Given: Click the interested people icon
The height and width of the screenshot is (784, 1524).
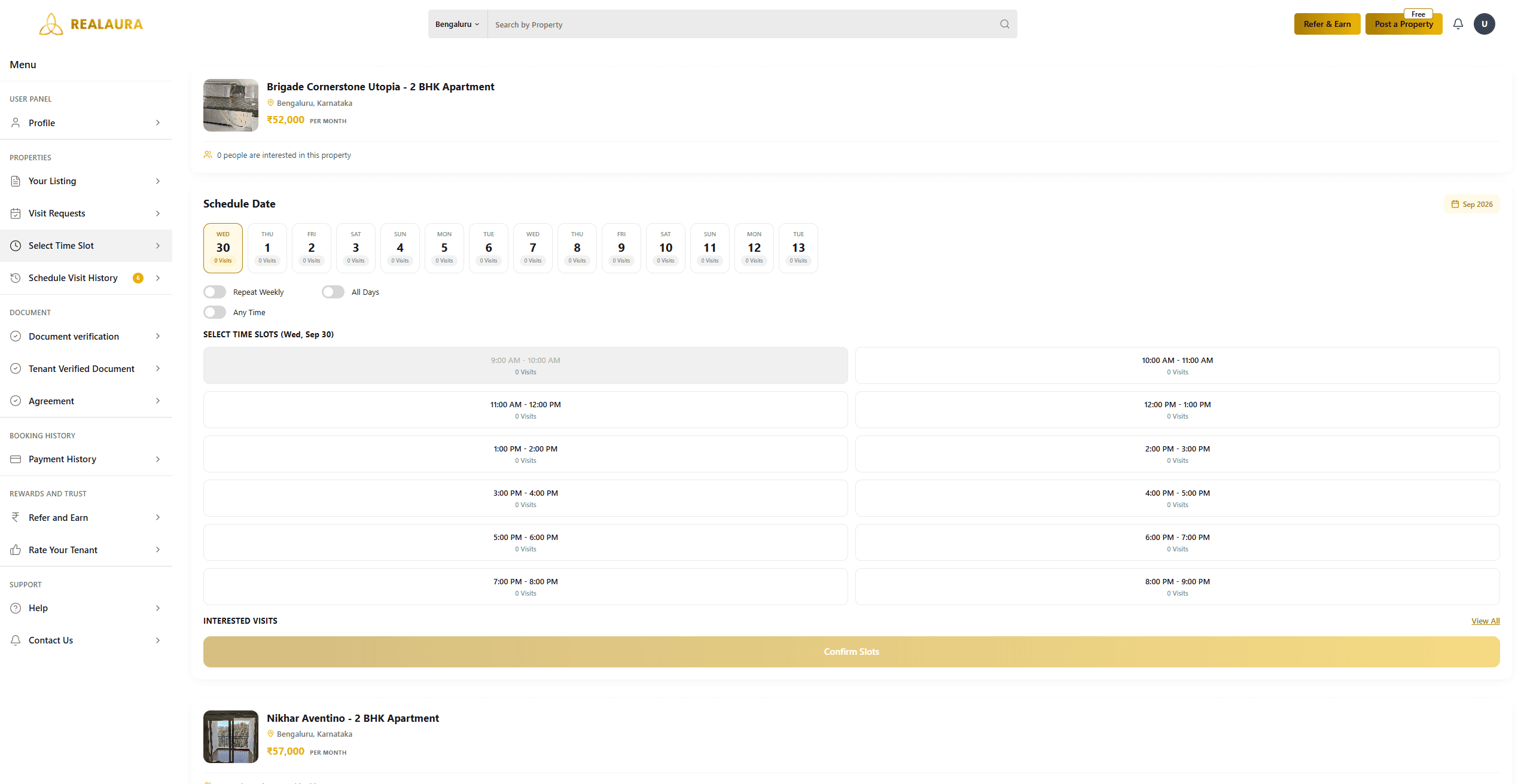Looking at the screenshot, I should tap(208, 155).
